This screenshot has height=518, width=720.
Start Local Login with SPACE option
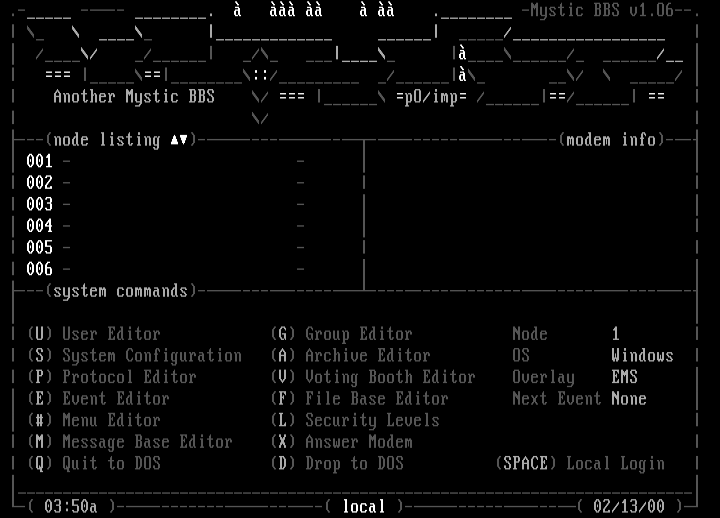click(580, 463)
